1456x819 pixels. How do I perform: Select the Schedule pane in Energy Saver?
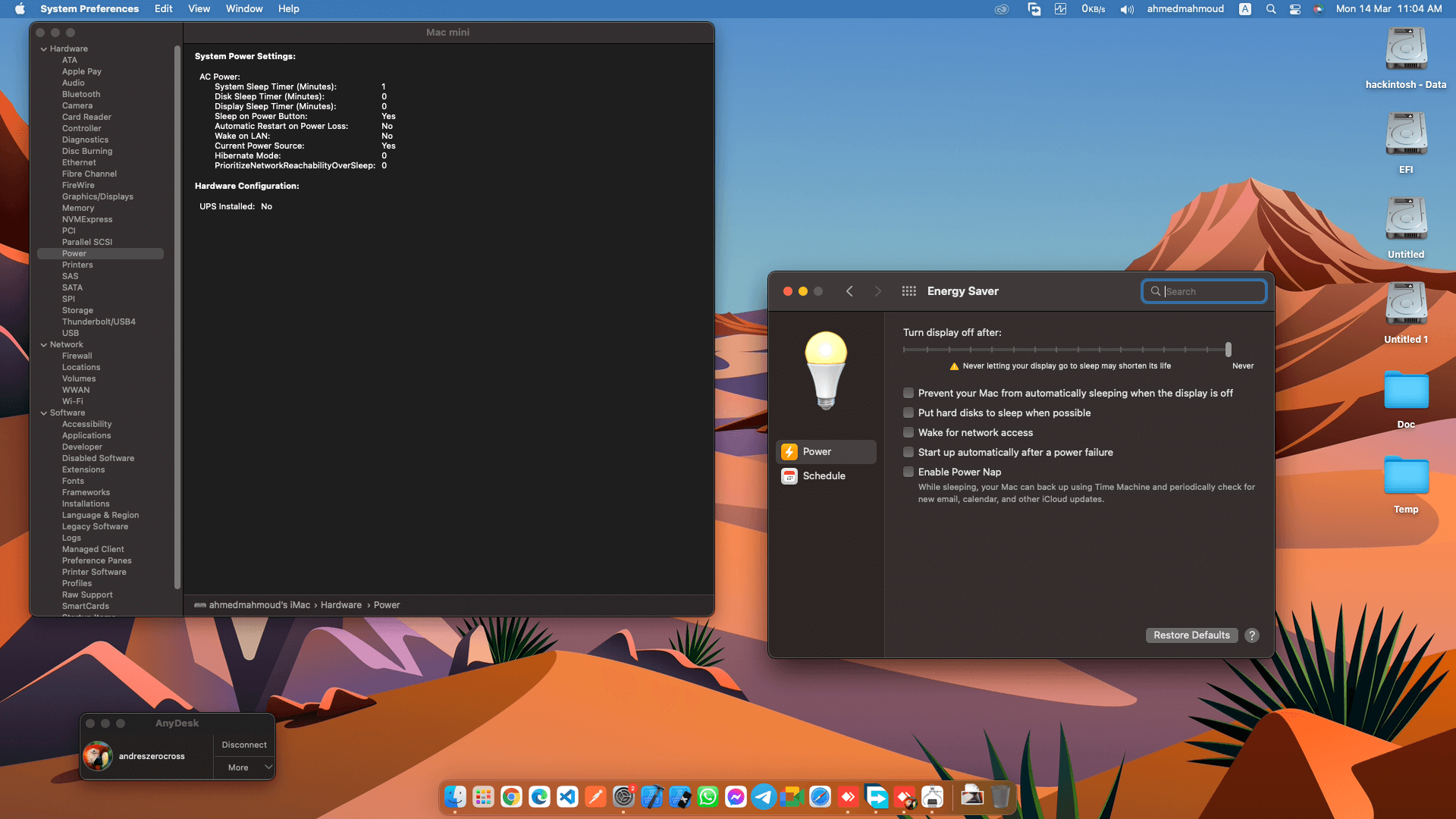point(826,475)
